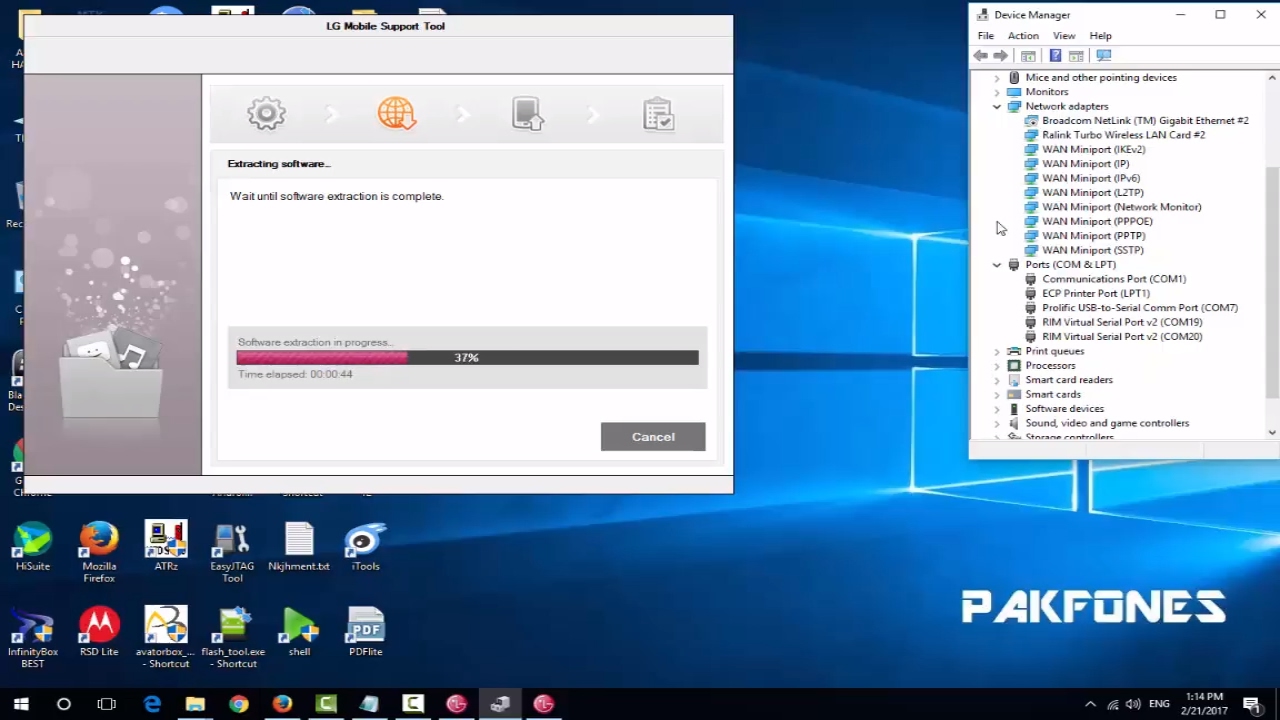1280x720 pixels.
Task: Expand the Monitors node
Action: 996,92
